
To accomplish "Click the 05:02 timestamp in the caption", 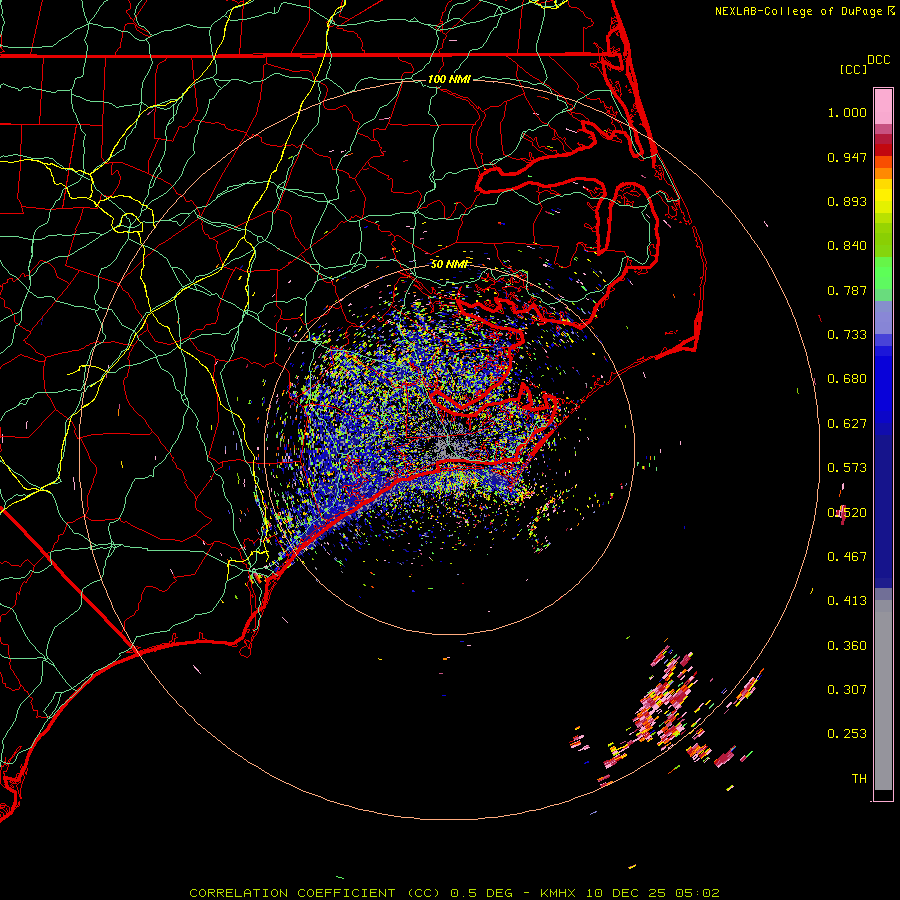I will [x=697, y=893].
